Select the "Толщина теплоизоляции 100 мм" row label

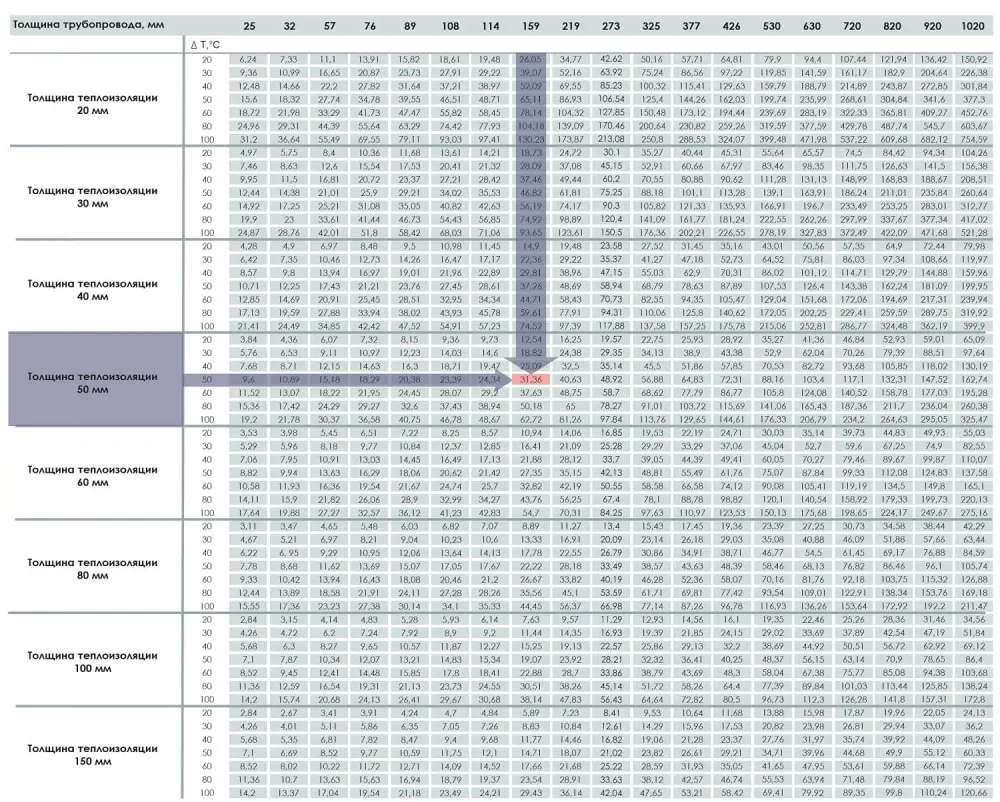click(x=92, y=662)
